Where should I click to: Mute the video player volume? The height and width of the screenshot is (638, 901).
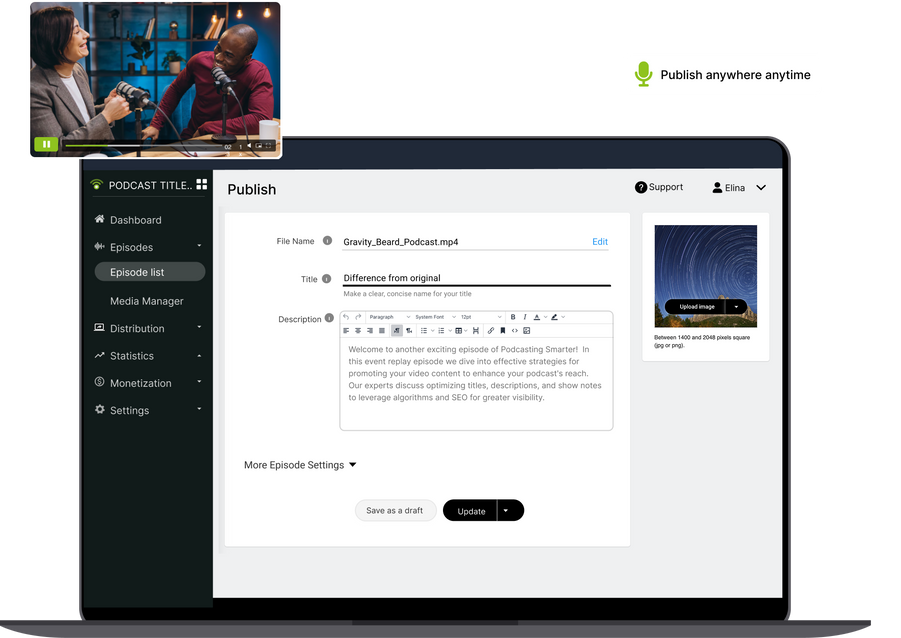249,146
